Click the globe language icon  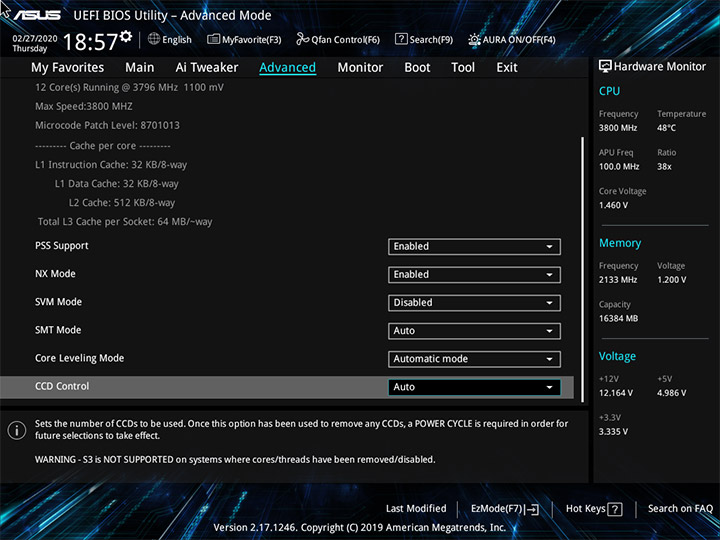click(x=154, y=39)
